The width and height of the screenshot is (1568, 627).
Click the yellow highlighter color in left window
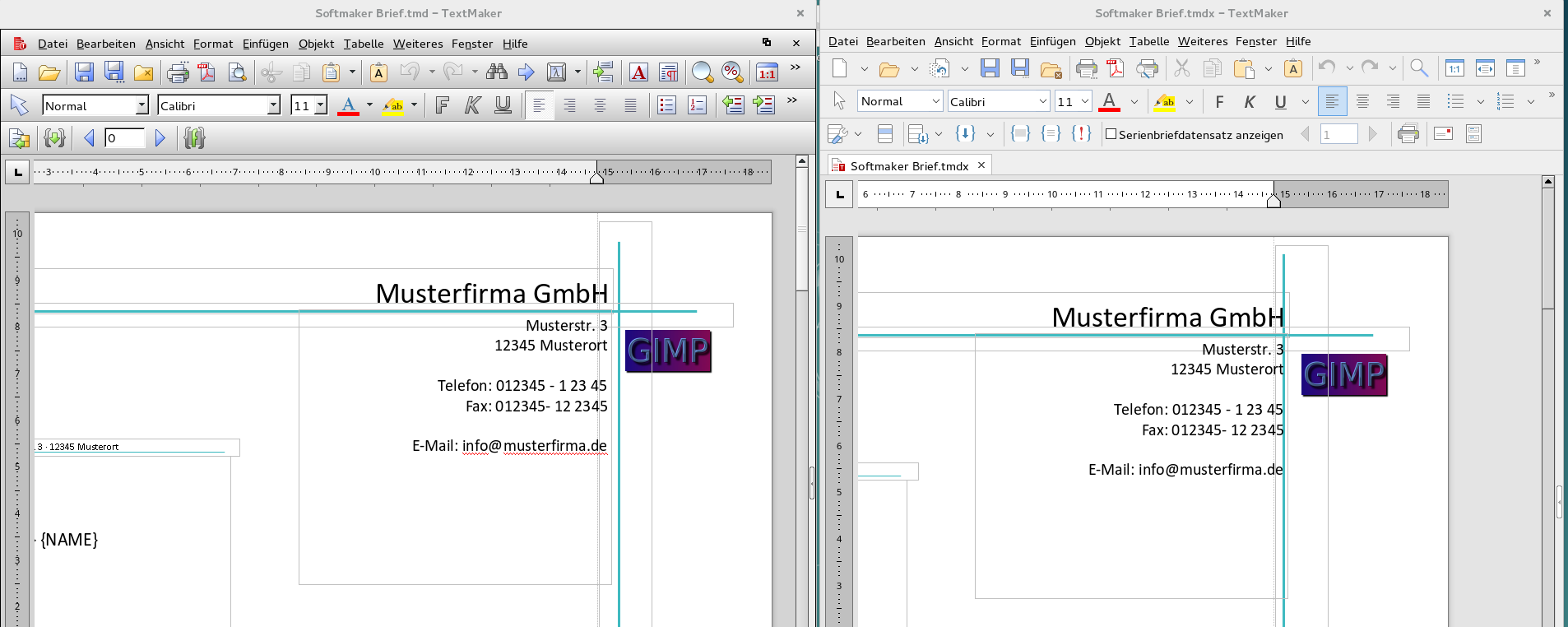pos(393,105)
